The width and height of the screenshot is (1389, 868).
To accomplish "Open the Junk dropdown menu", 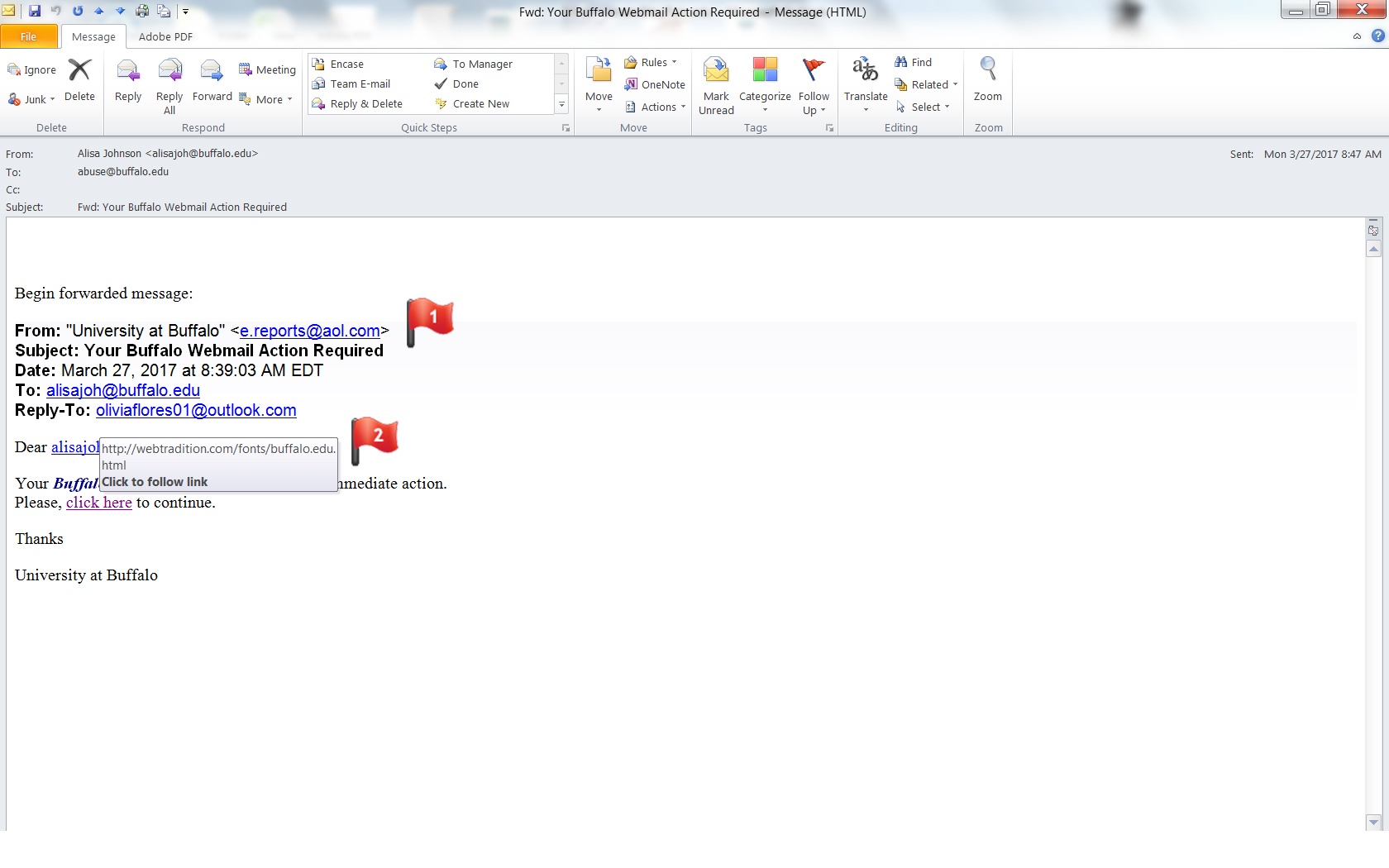I will click(33, 99).
